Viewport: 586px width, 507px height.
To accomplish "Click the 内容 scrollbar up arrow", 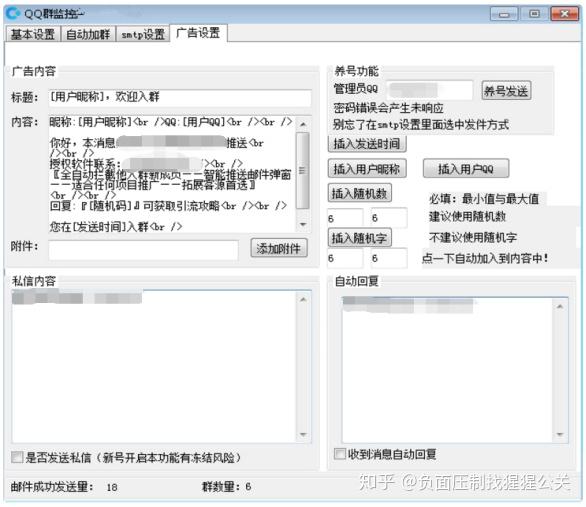I will tap(303, 124).
